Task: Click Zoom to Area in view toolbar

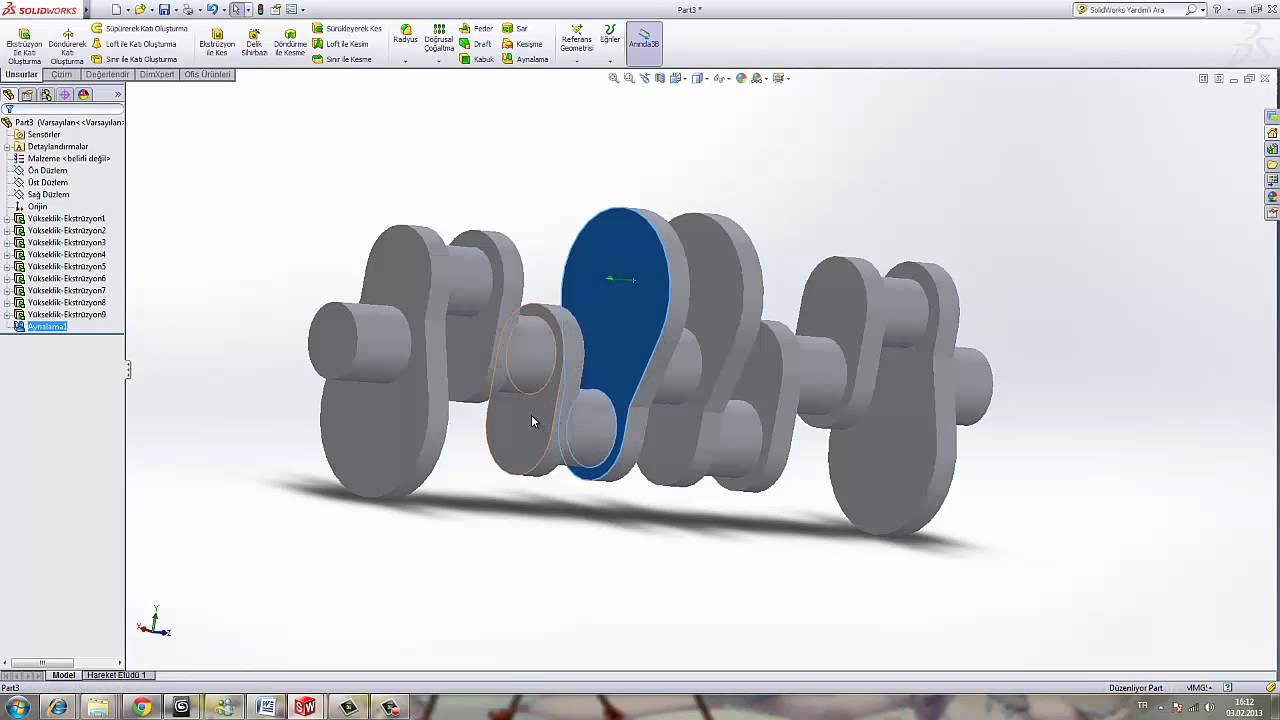Action: tap(629, 78)
